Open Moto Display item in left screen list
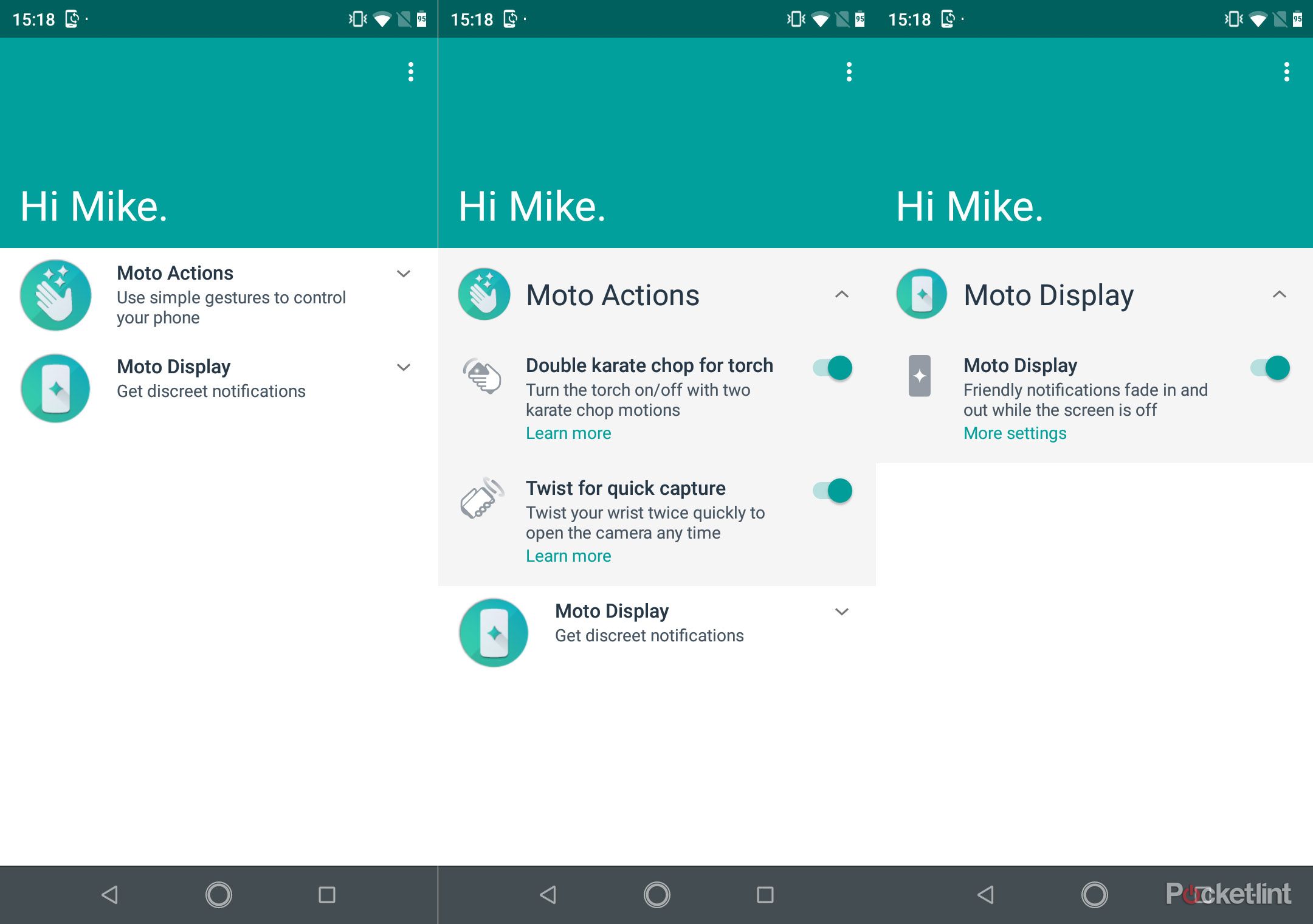This screenshot has width=1313, height=924. click(210, 378)
